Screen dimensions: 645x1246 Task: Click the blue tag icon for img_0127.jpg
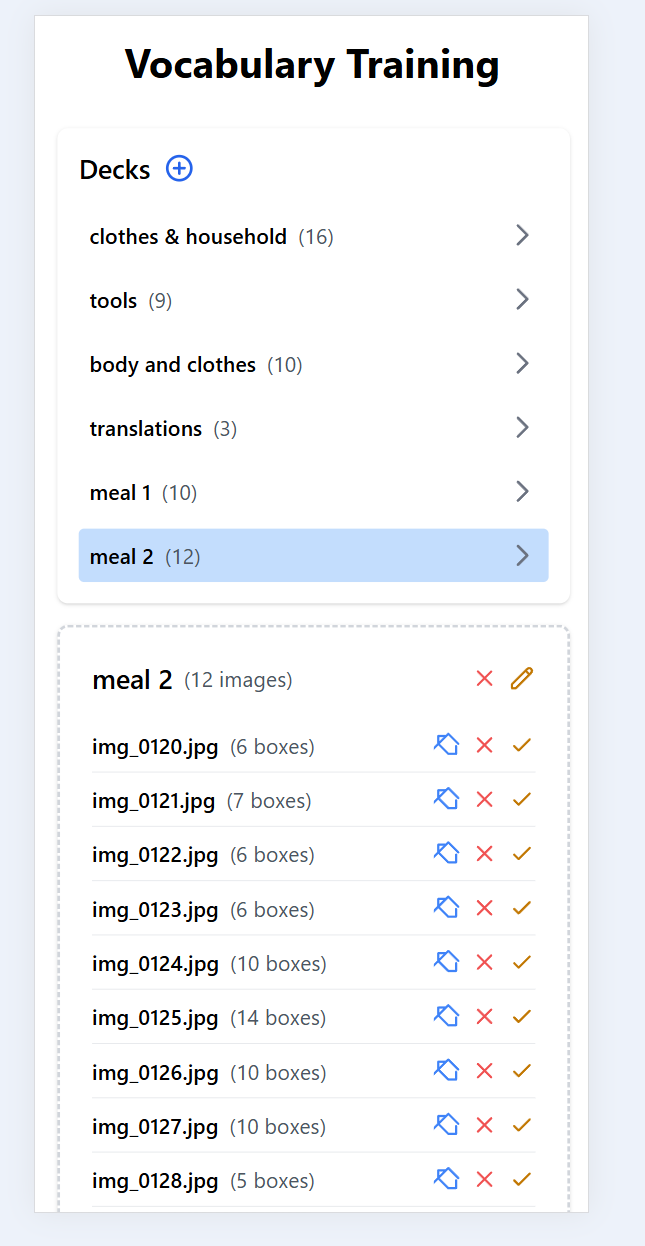[446, 1125]
